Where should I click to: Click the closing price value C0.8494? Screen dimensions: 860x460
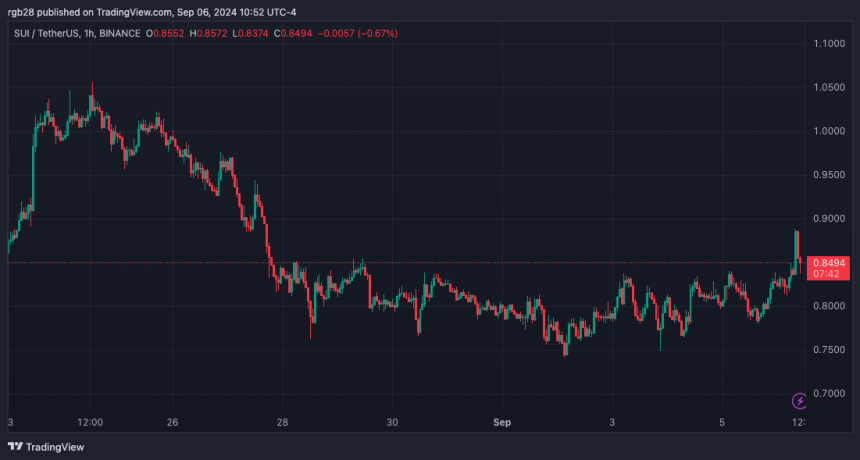click(x=297, y=33)
